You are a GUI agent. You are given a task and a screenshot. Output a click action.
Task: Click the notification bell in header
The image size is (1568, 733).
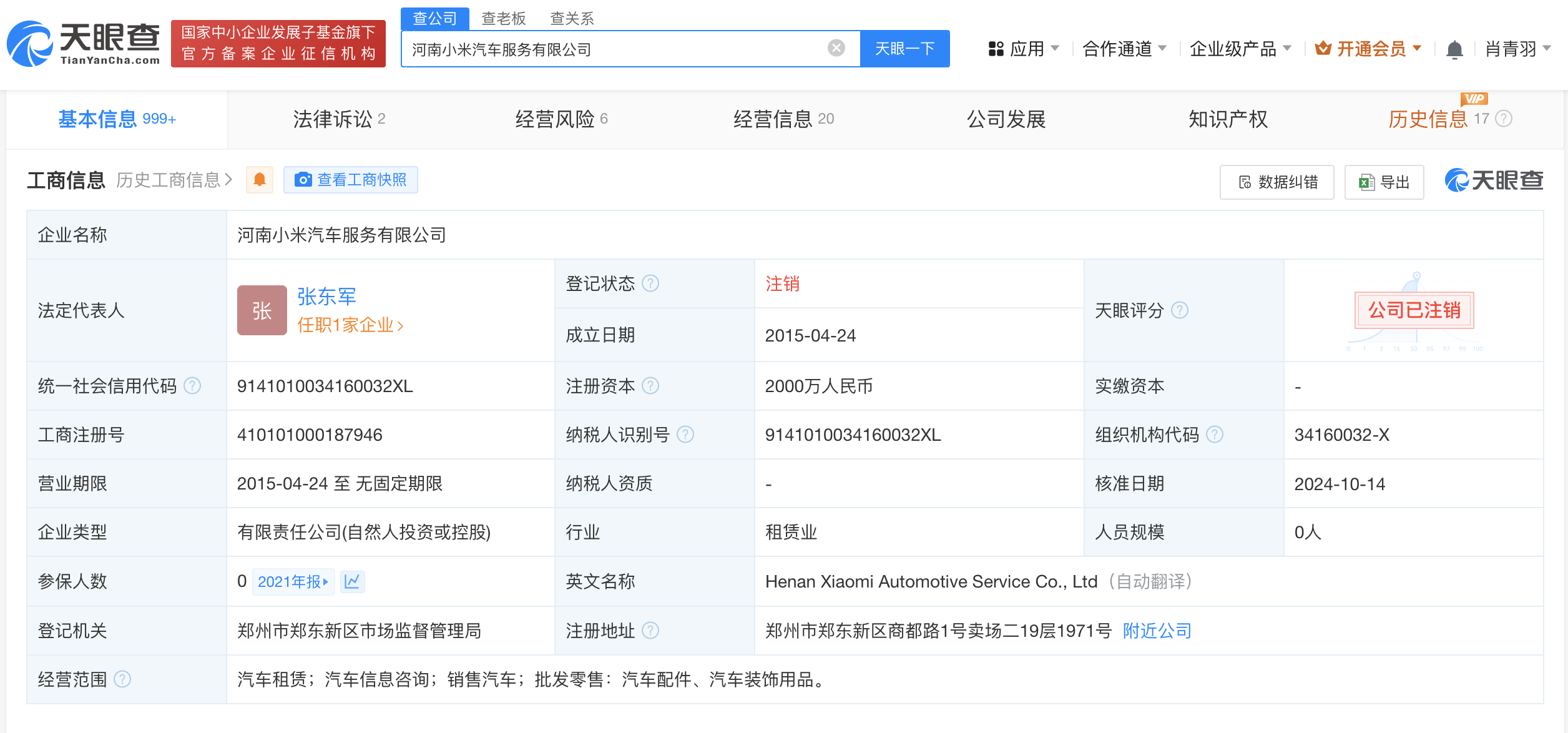pos(1454,49)
